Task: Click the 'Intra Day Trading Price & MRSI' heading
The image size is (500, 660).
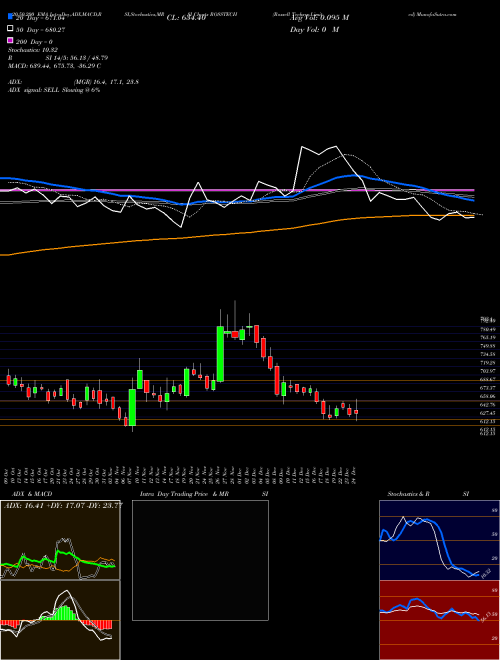Action: click(204, 494)
